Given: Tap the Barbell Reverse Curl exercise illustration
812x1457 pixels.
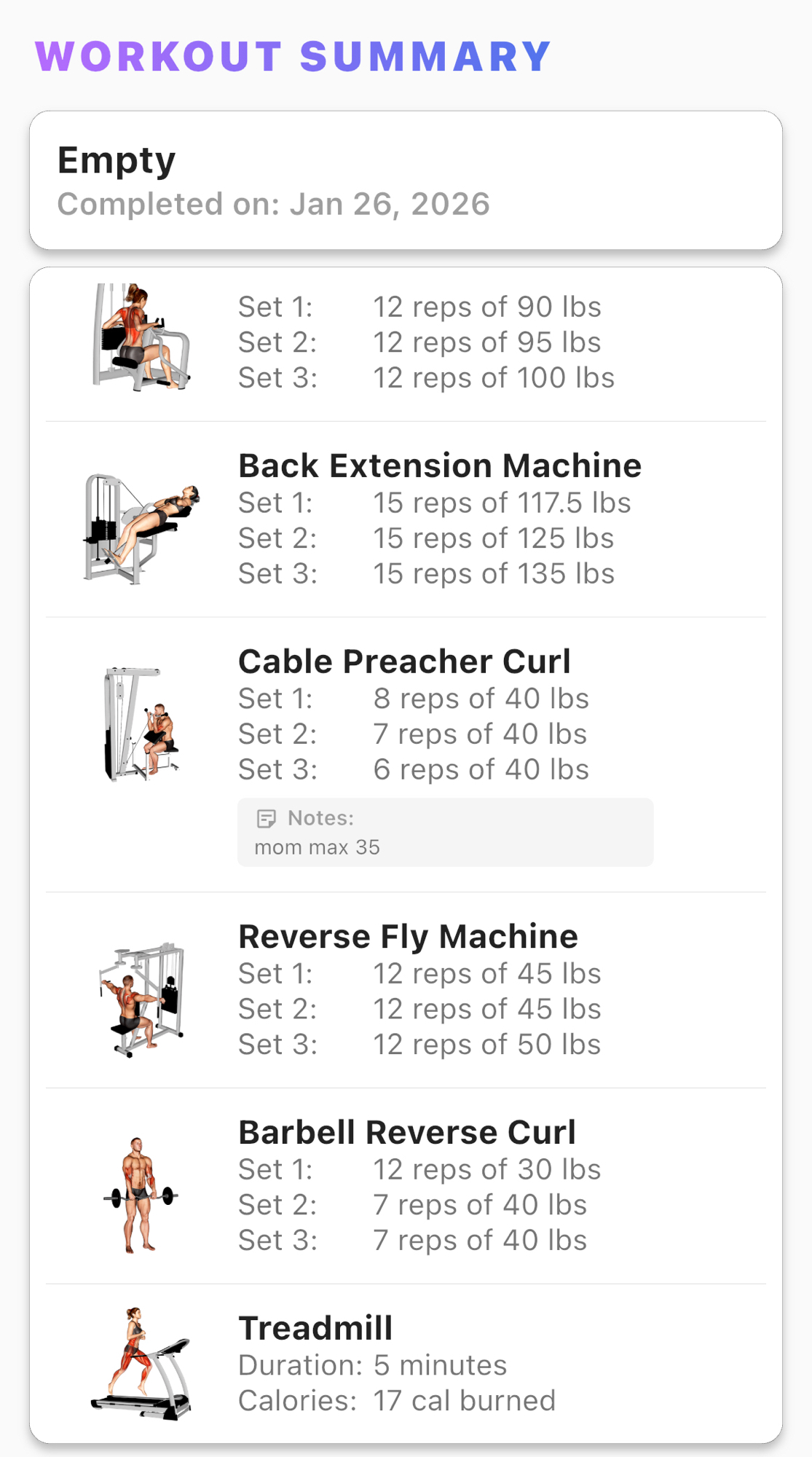Looking at the screenshot, I should click(x=141, y=1195).
